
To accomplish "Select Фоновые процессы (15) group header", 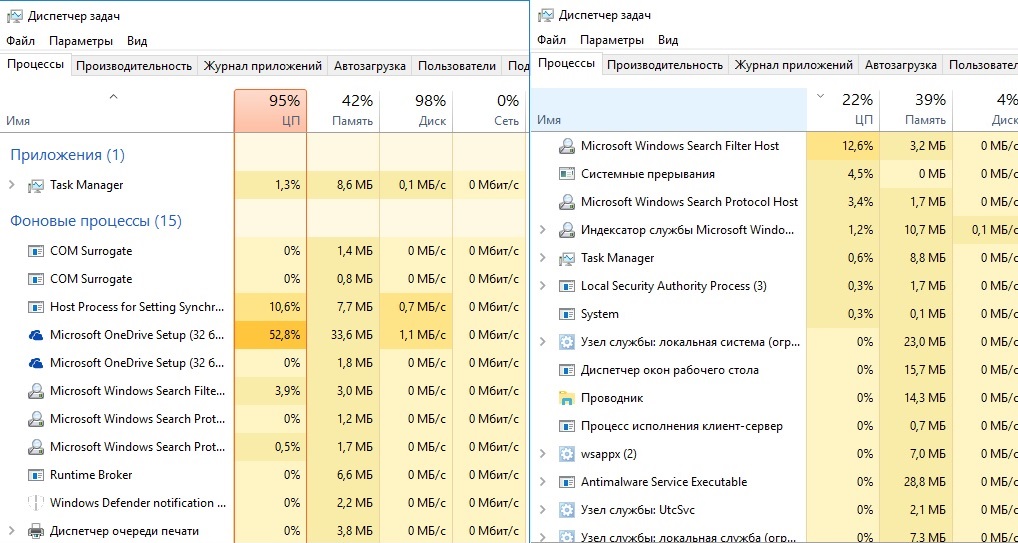I will (95, 221).
